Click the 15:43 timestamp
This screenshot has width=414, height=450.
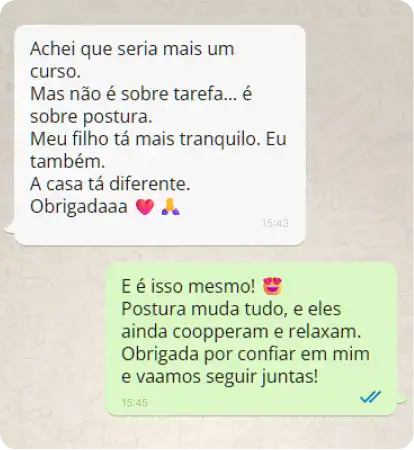coord(275,223)
